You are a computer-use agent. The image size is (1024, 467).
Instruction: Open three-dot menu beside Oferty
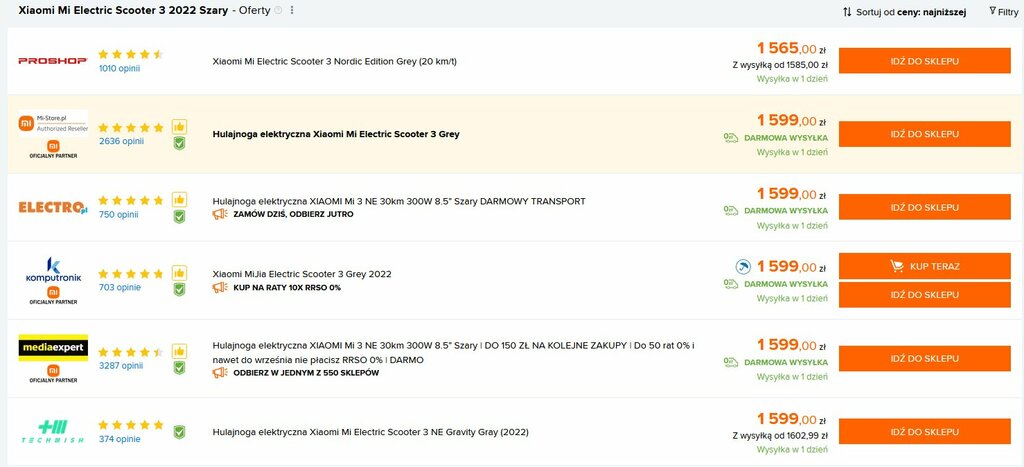pos(292,10)
